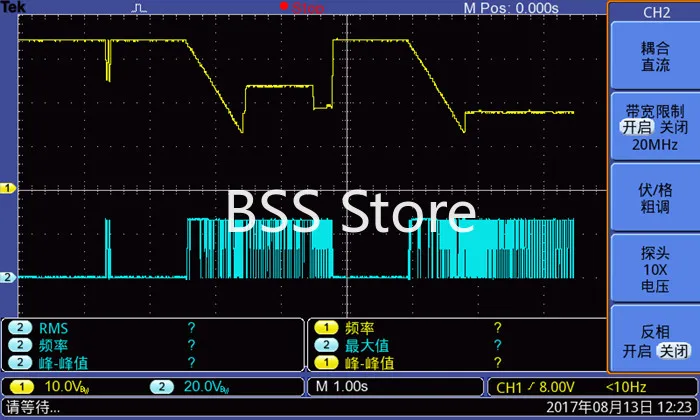Click the 10.0V channel 1 scale readout

67,387
